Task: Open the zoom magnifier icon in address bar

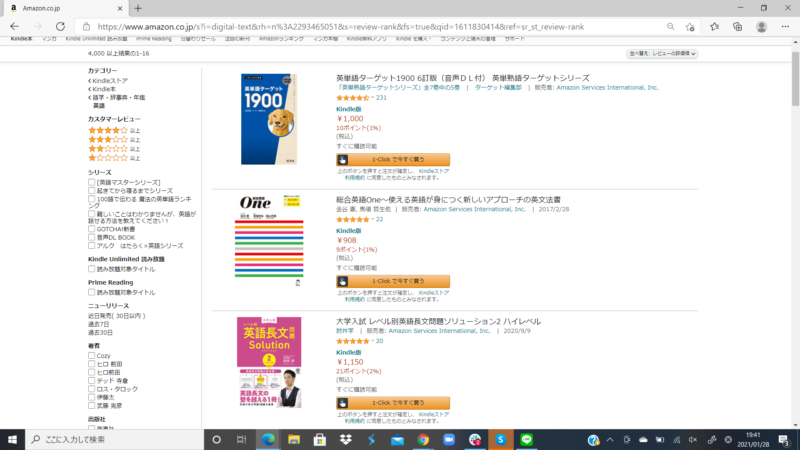Action: pyautogui.click(x=670, y=27)
